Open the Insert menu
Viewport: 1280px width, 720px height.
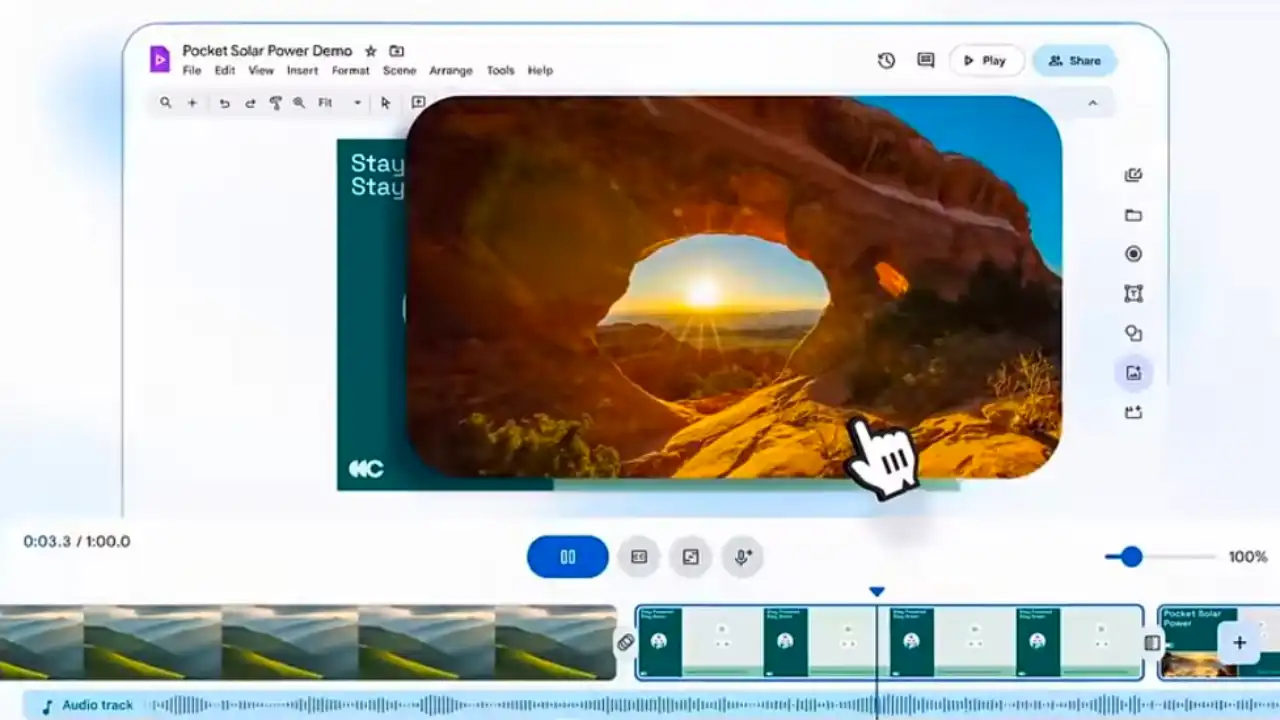coord(302,71)
